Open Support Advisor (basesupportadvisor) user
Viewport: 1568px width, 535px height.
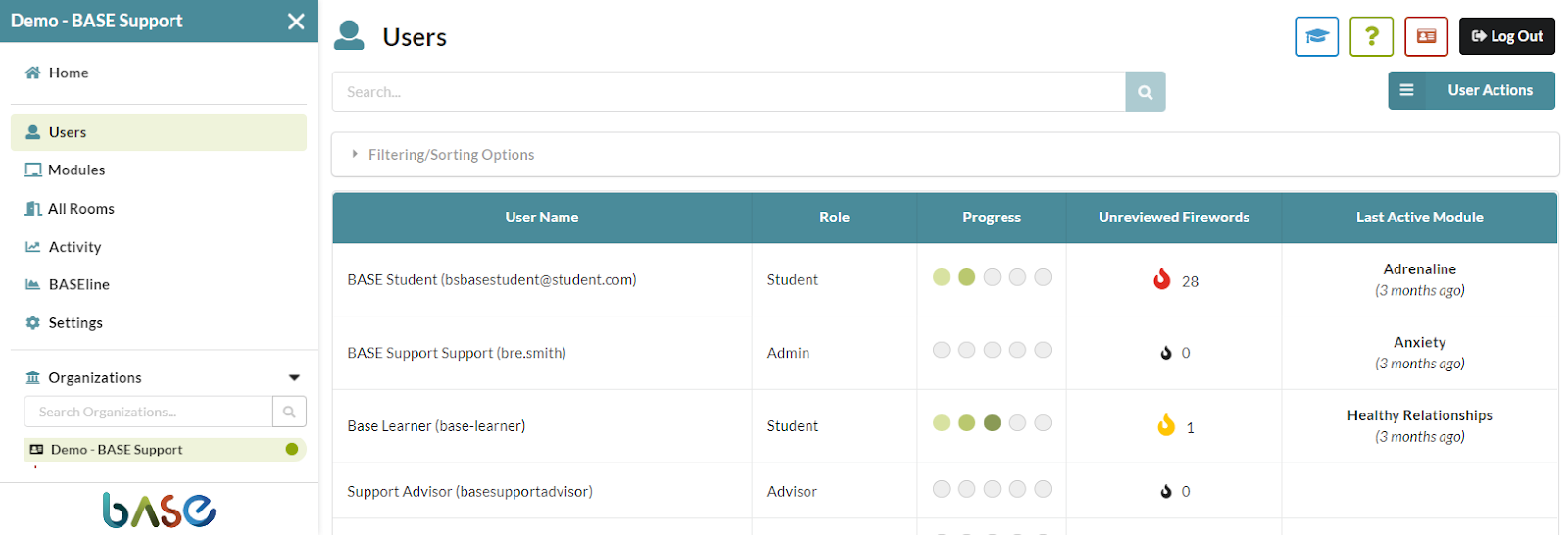click(x=469, y=492)
